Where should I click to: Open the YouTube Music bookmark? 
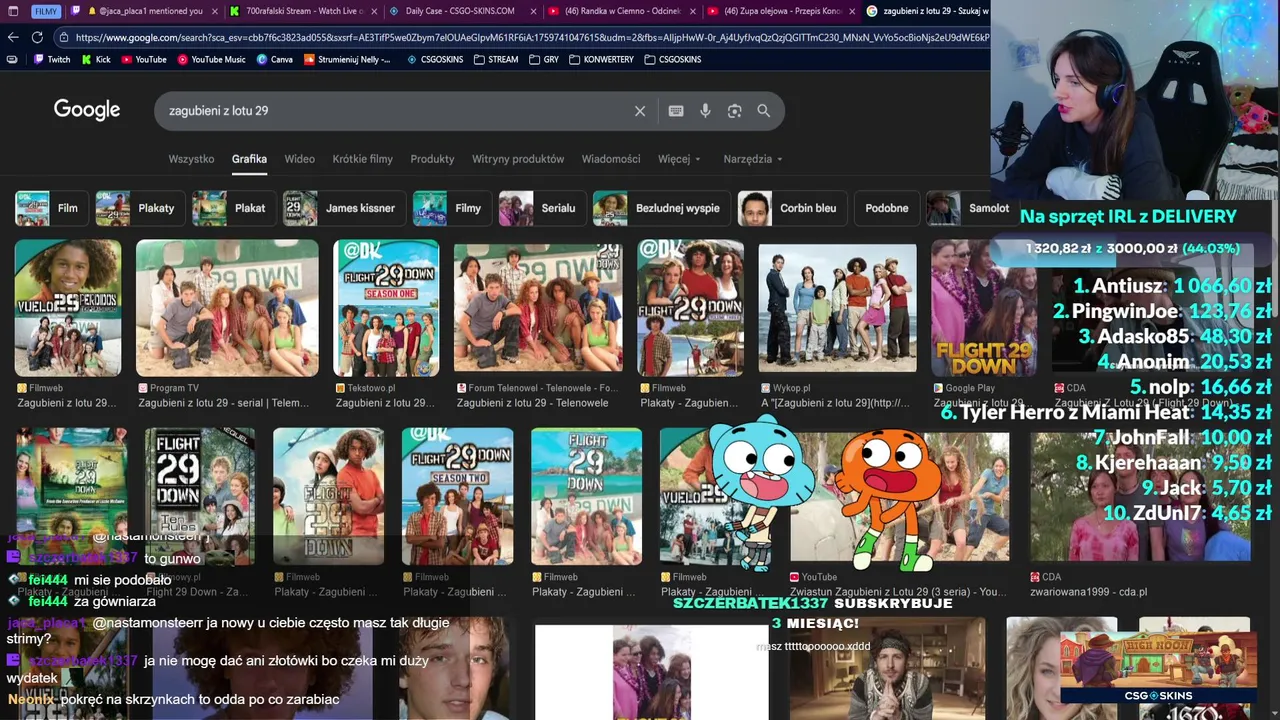coord(211,59)
